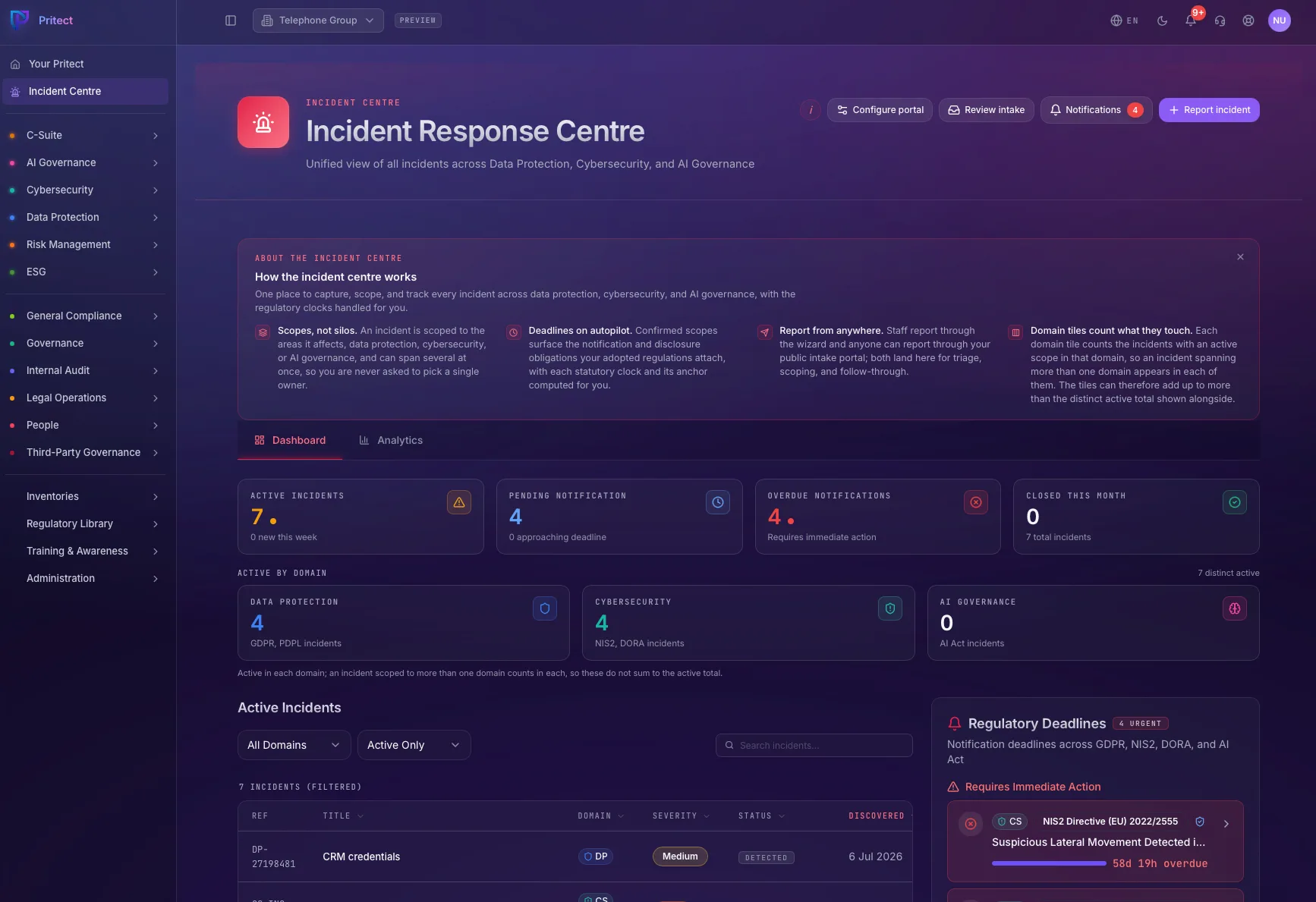Expand Cybersecurity sidebar section
Image resolution: width=1316 pixels, height=902 pixels.
85,190
